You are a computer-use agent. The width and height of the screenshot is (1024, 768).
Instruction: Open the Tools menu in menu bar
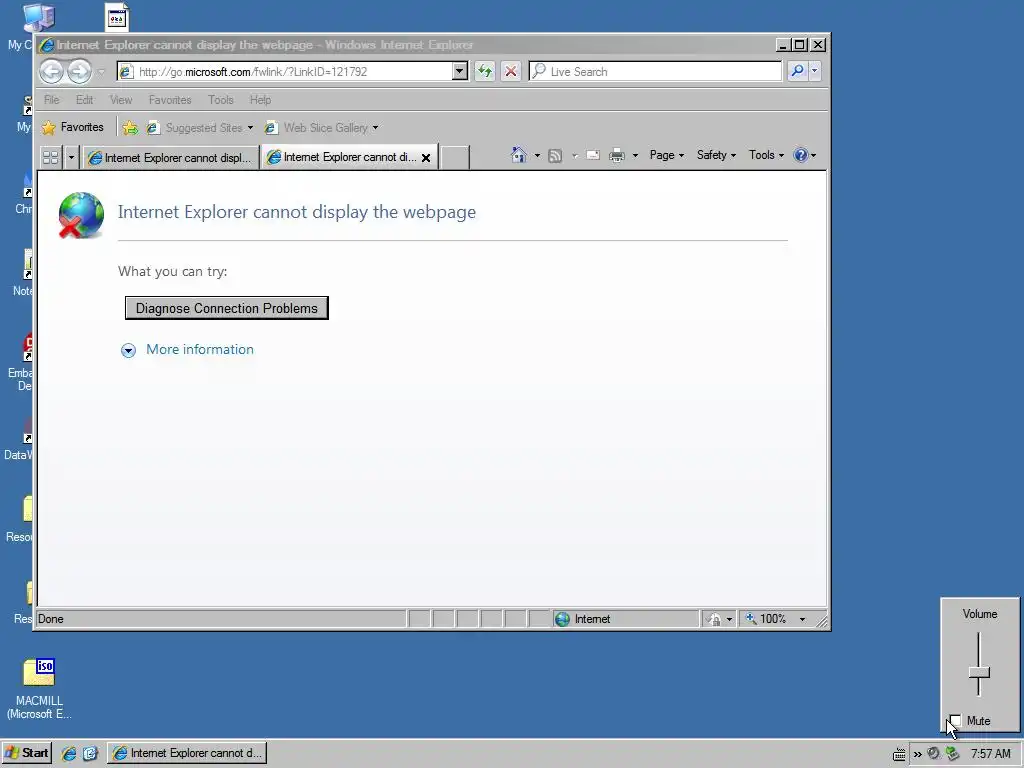tap(221, 100)
